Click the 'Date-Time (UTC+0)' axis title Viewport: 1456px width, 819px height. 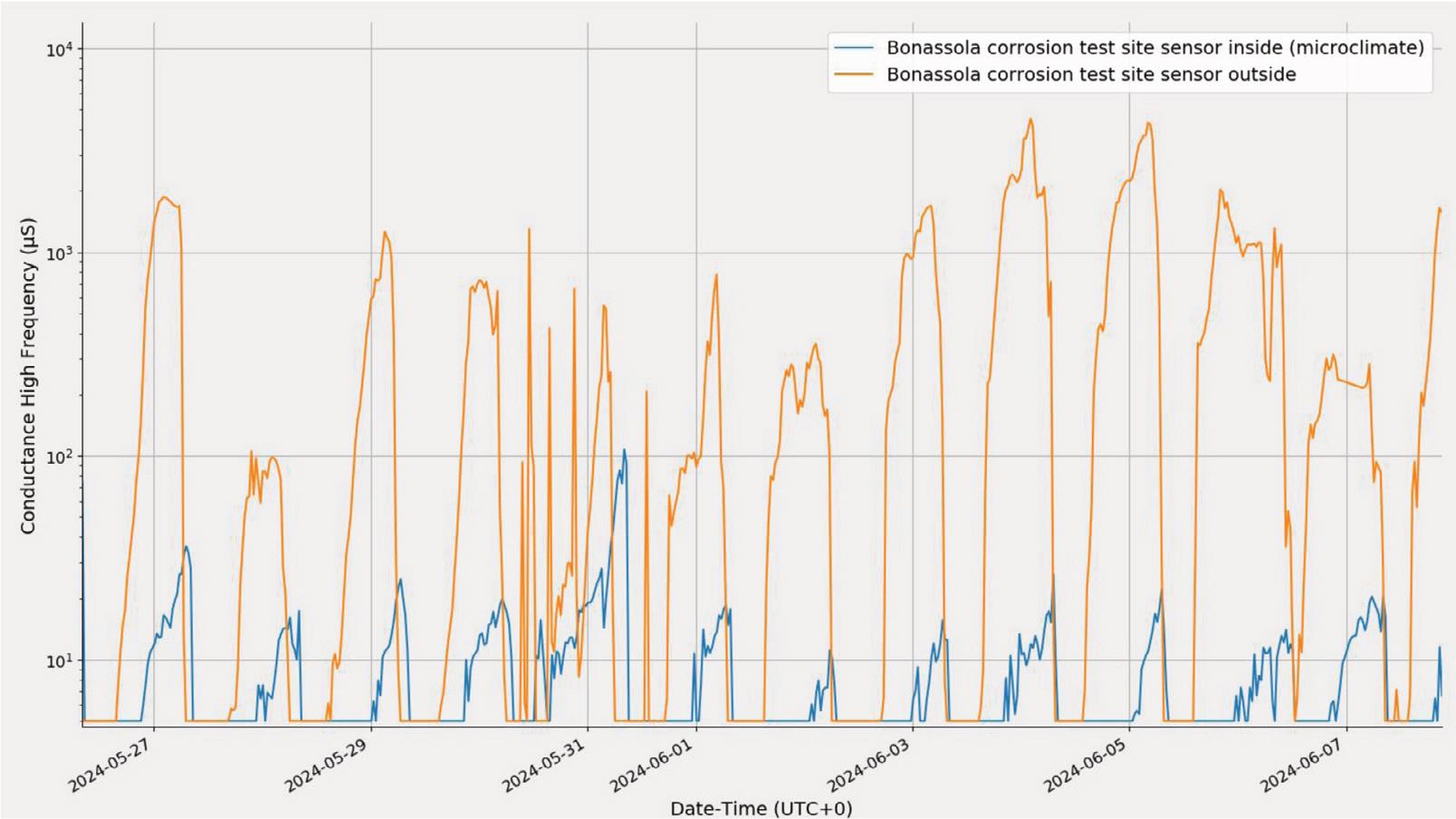761,808
